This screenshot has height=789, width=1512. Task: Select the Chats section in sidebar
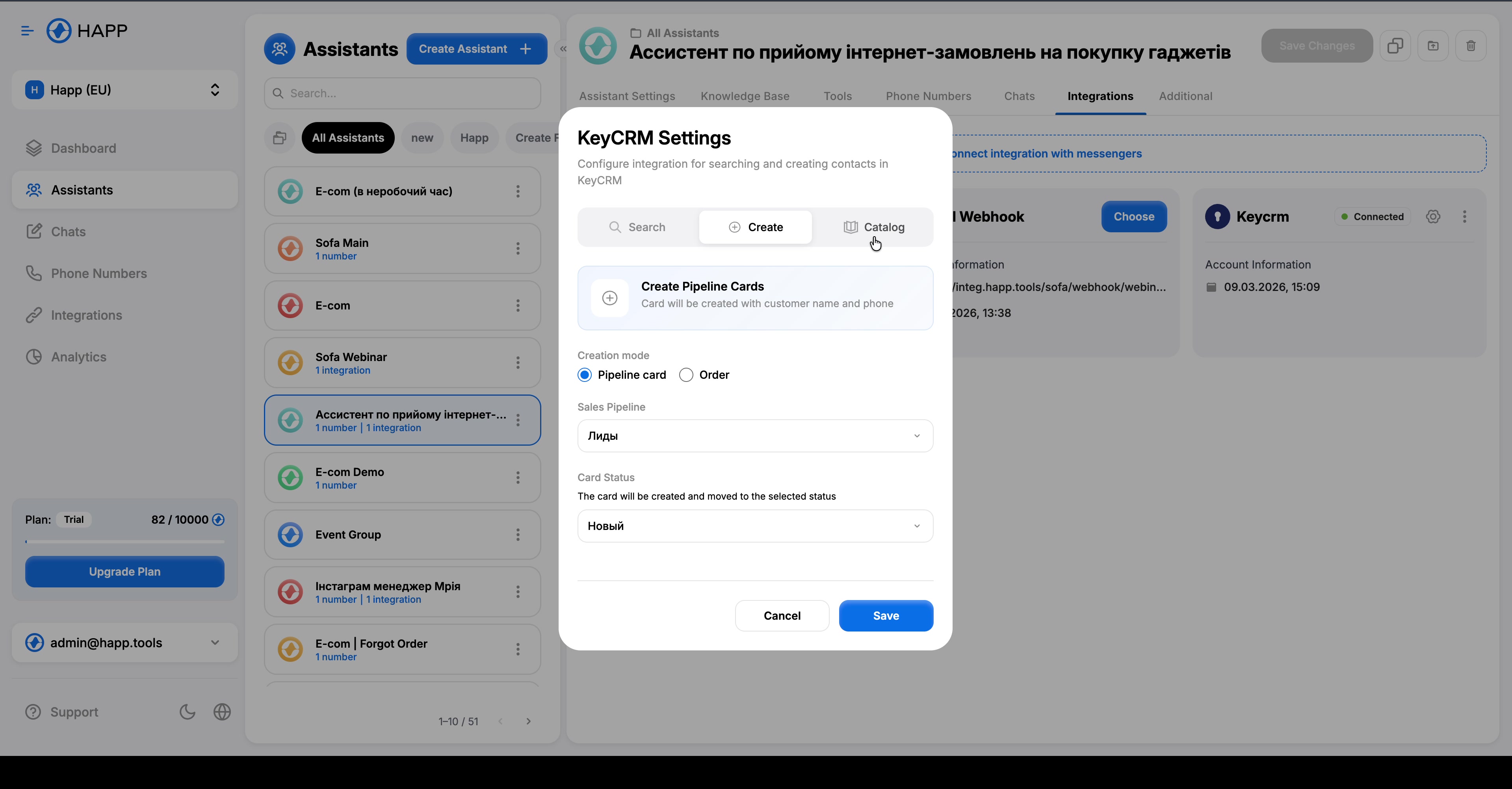68,231
